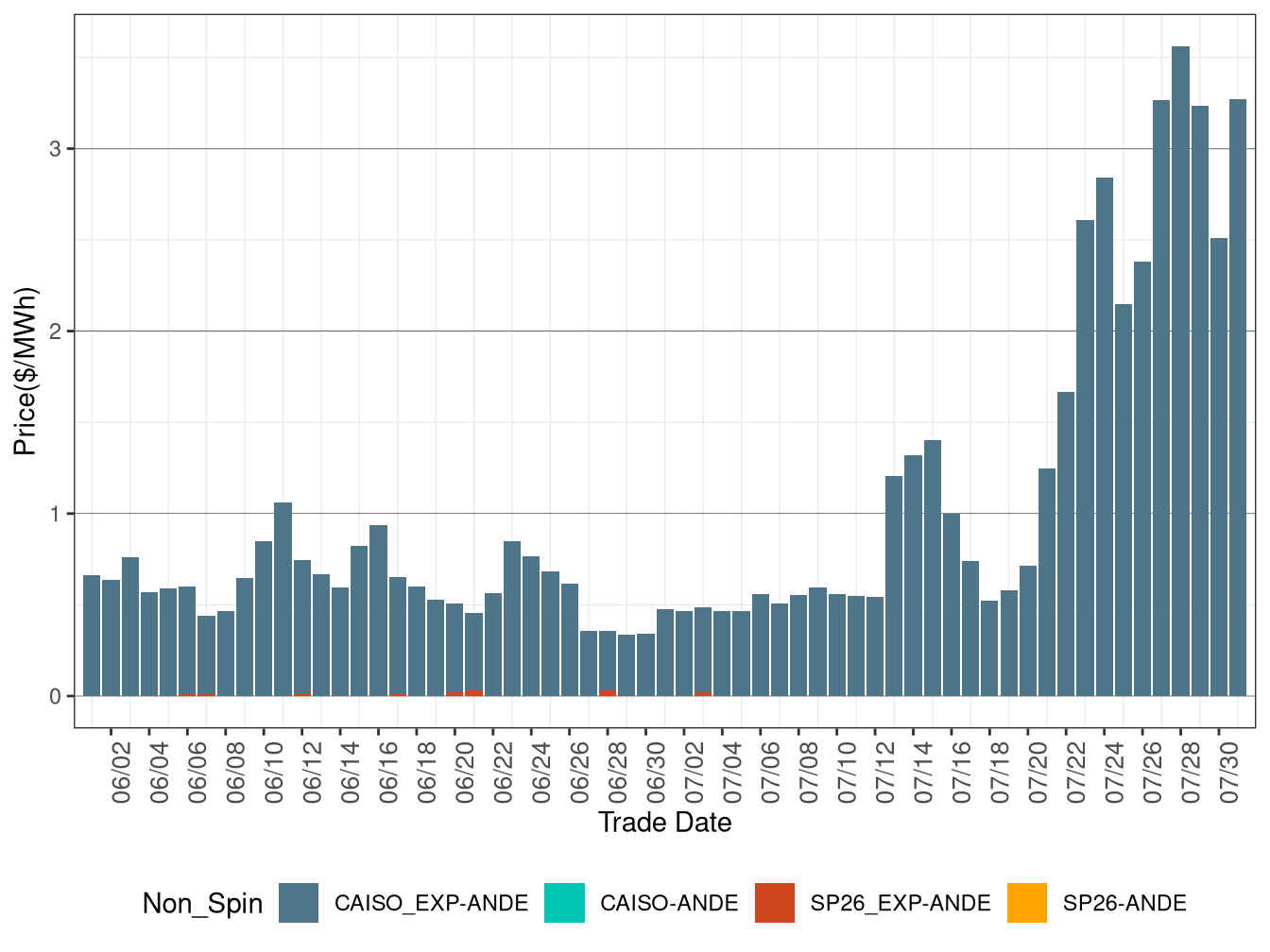1270x952 pixels.
Task: Click the 06/30 date tick label
Action: point(656,773)
